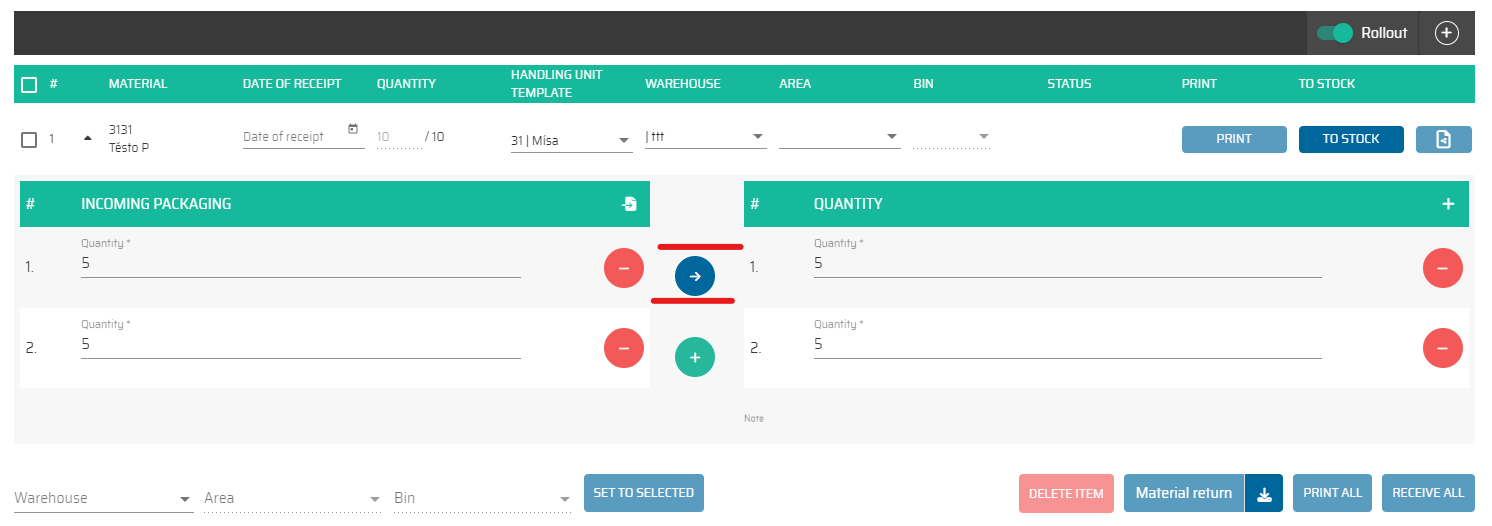
Task: Click the Date of receipt field
Action: [x=293, y=137]
